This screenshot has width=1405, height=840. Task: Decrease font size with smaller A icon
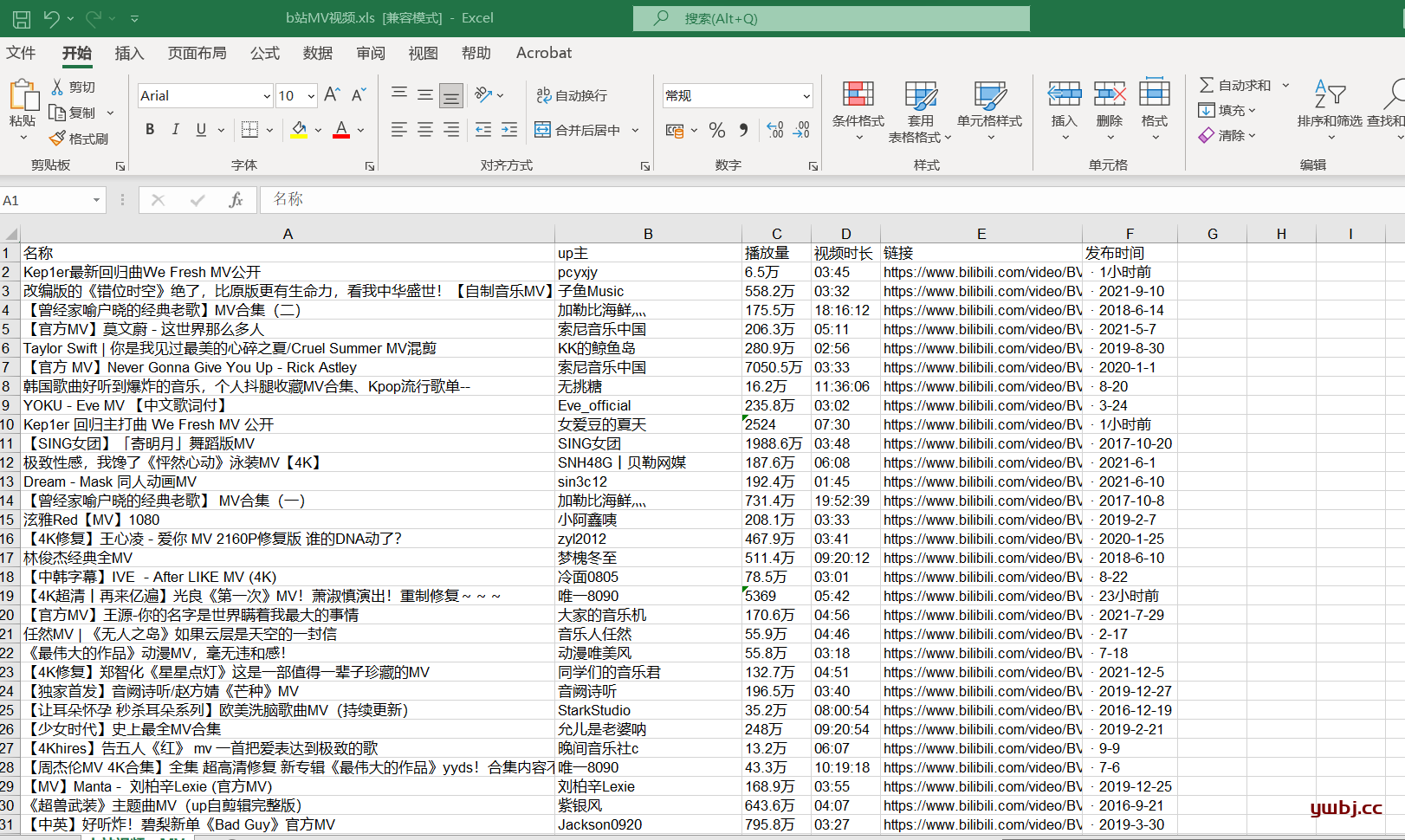click(359, 95)
